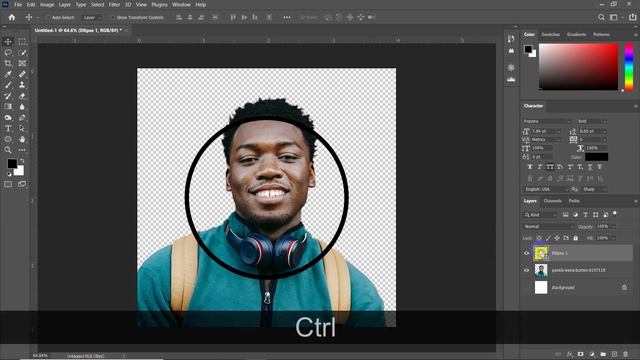
Task: Switch to the Gradients tab
Action: click(576, 34)
